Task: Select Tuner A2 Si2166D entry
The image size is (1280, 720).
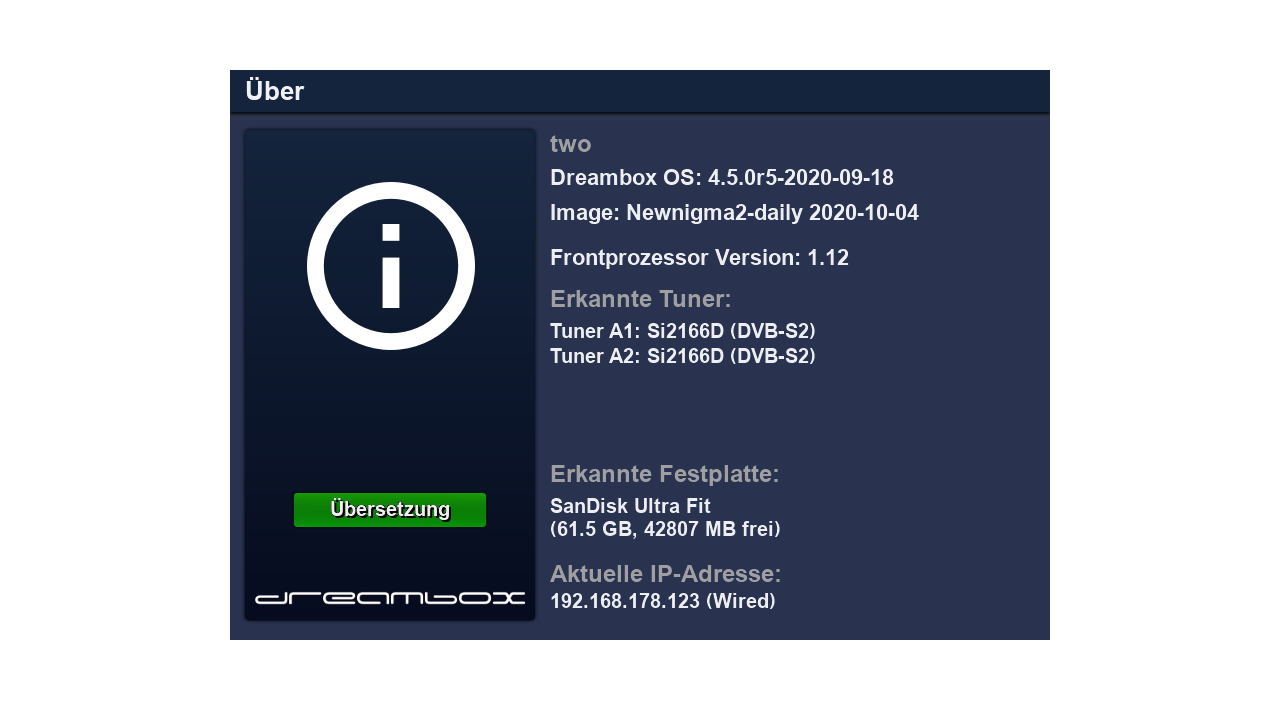Action: pos(682,356)
